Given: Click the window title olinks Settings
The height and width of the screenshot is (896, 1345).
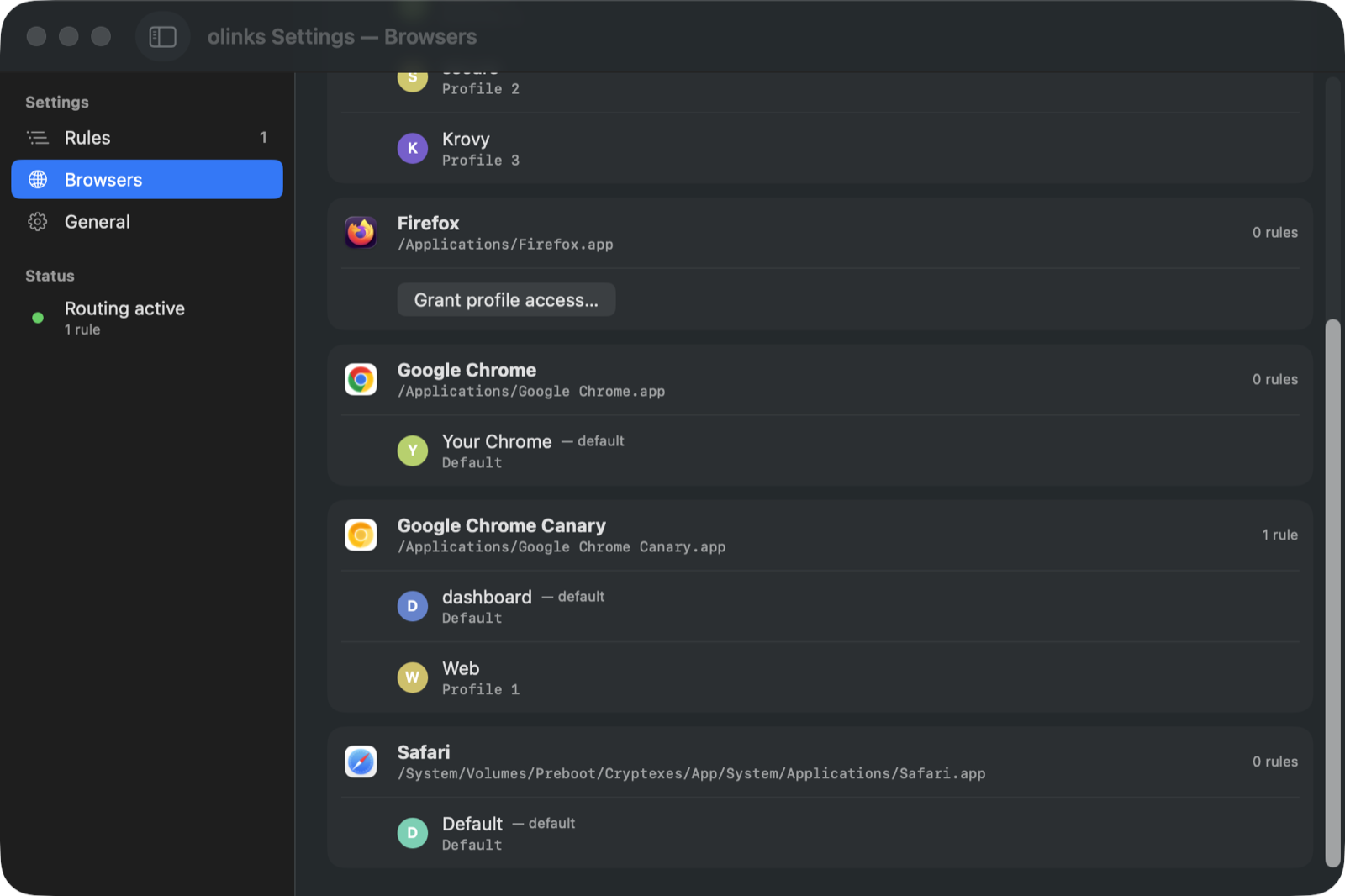Looking at the screenshot, I should tap(342, 37).
